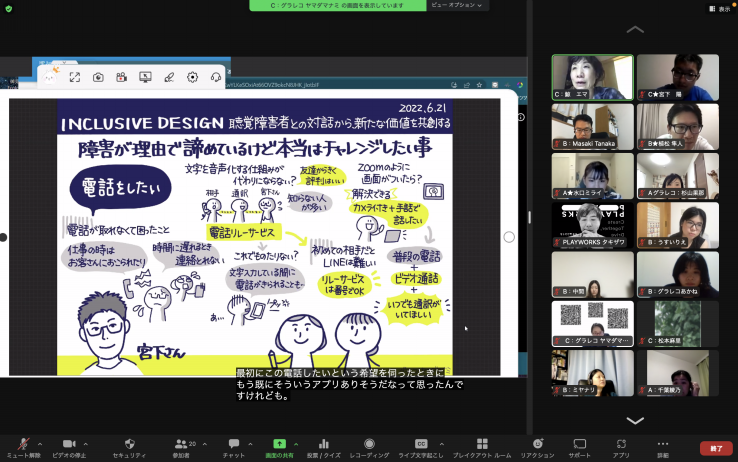Image resolution: width=738 pixels, height=462 pixels.
Task: Select video tile B：ミヤナリ
Action: (x=593, y=373)
